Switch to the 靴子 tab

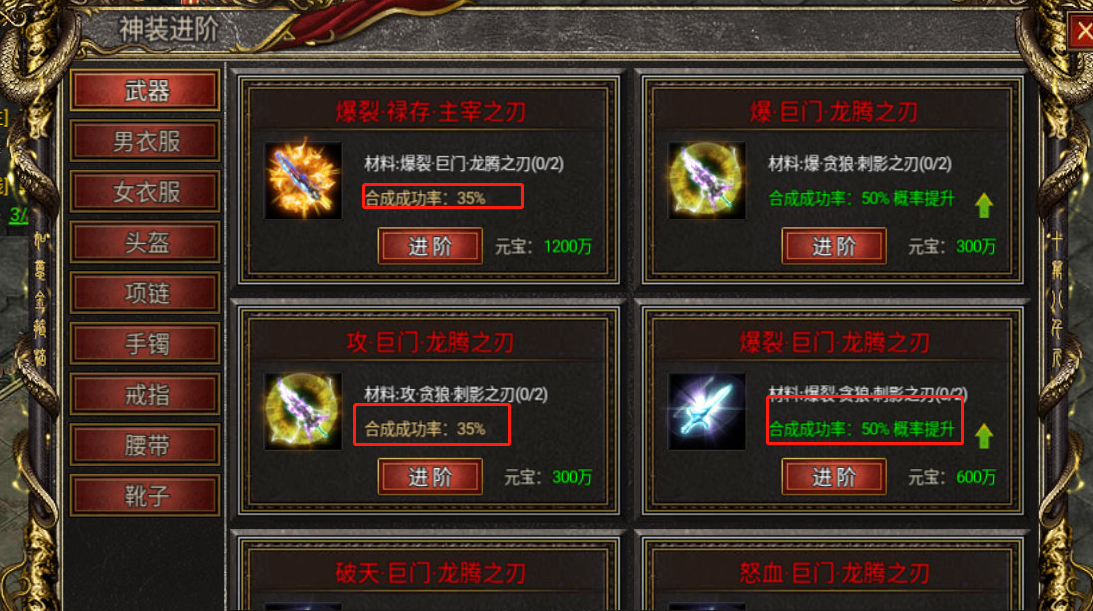(146, 496)
